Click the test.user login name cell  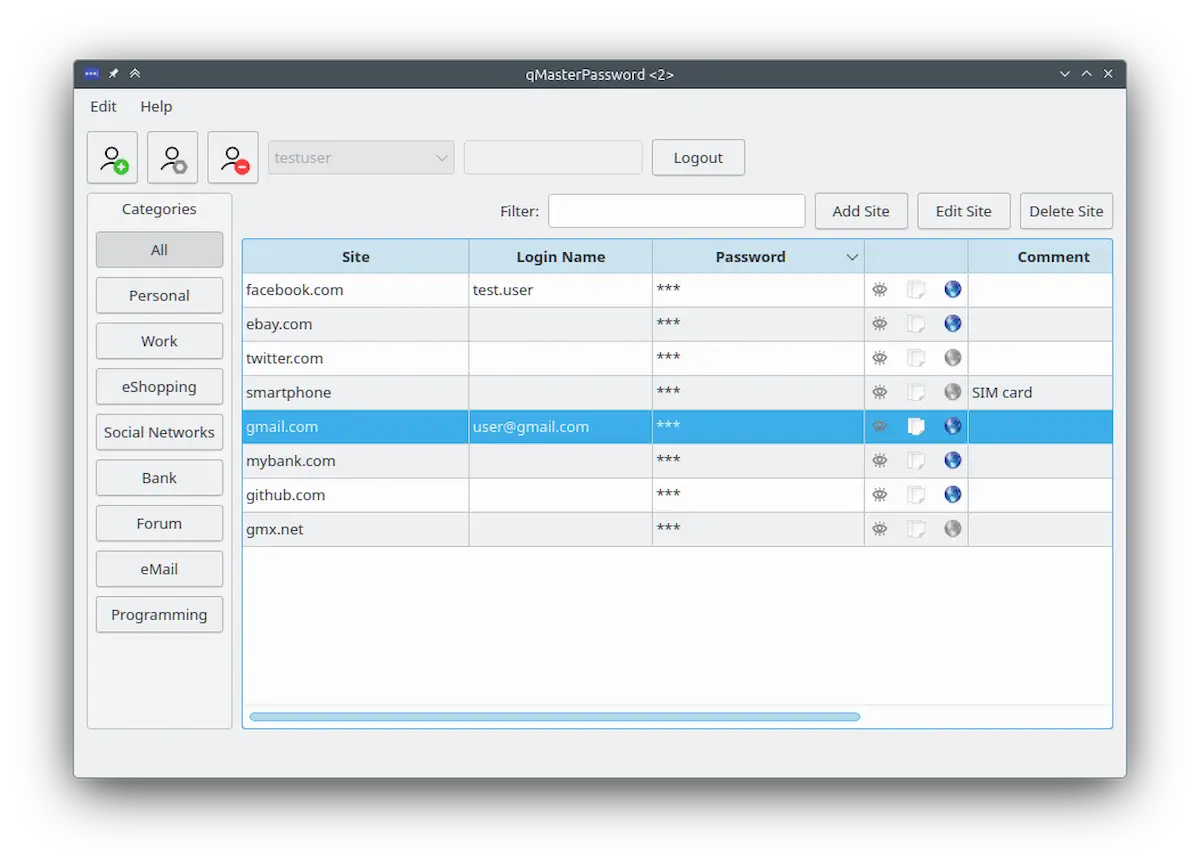(560, 290)
